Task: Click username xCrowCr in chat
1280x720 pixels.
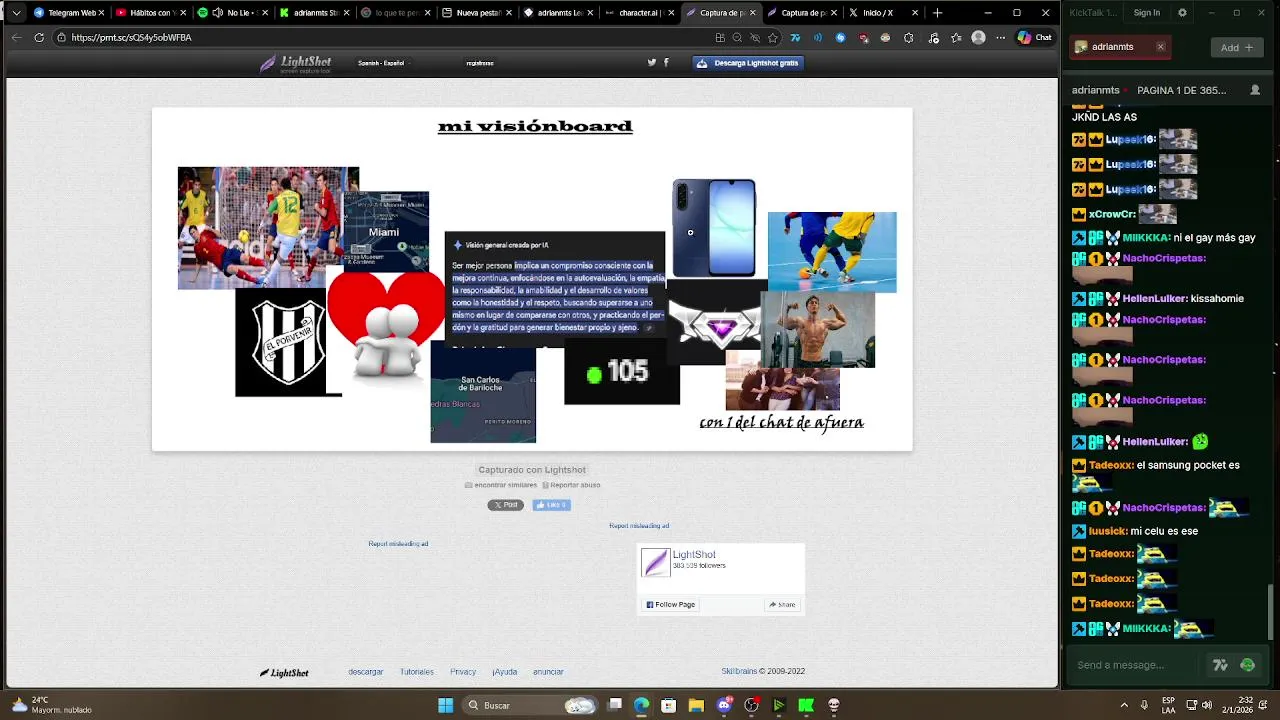Action: [x=1111, y=214]
